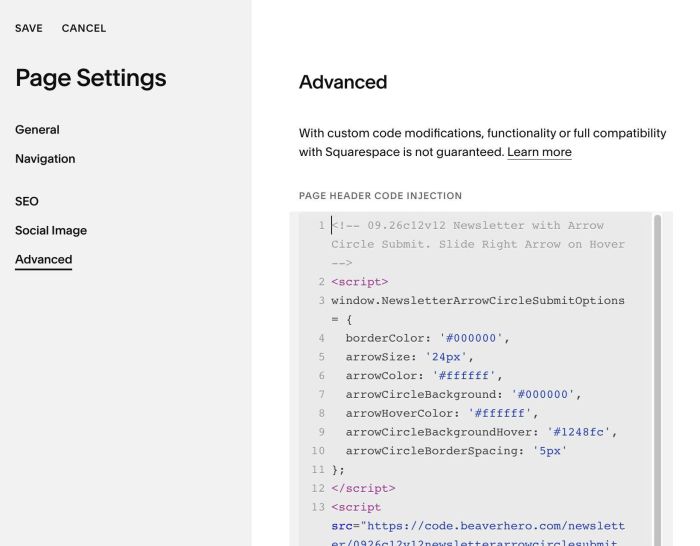
Task: Click the arrowColor '#ffffff' value
Action: coord(464,375)
